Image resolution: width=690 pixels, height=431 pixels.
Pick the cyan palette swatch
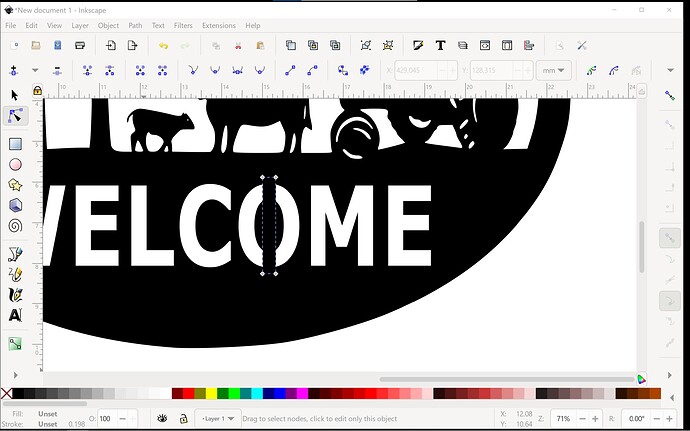(x=257, y=394)
